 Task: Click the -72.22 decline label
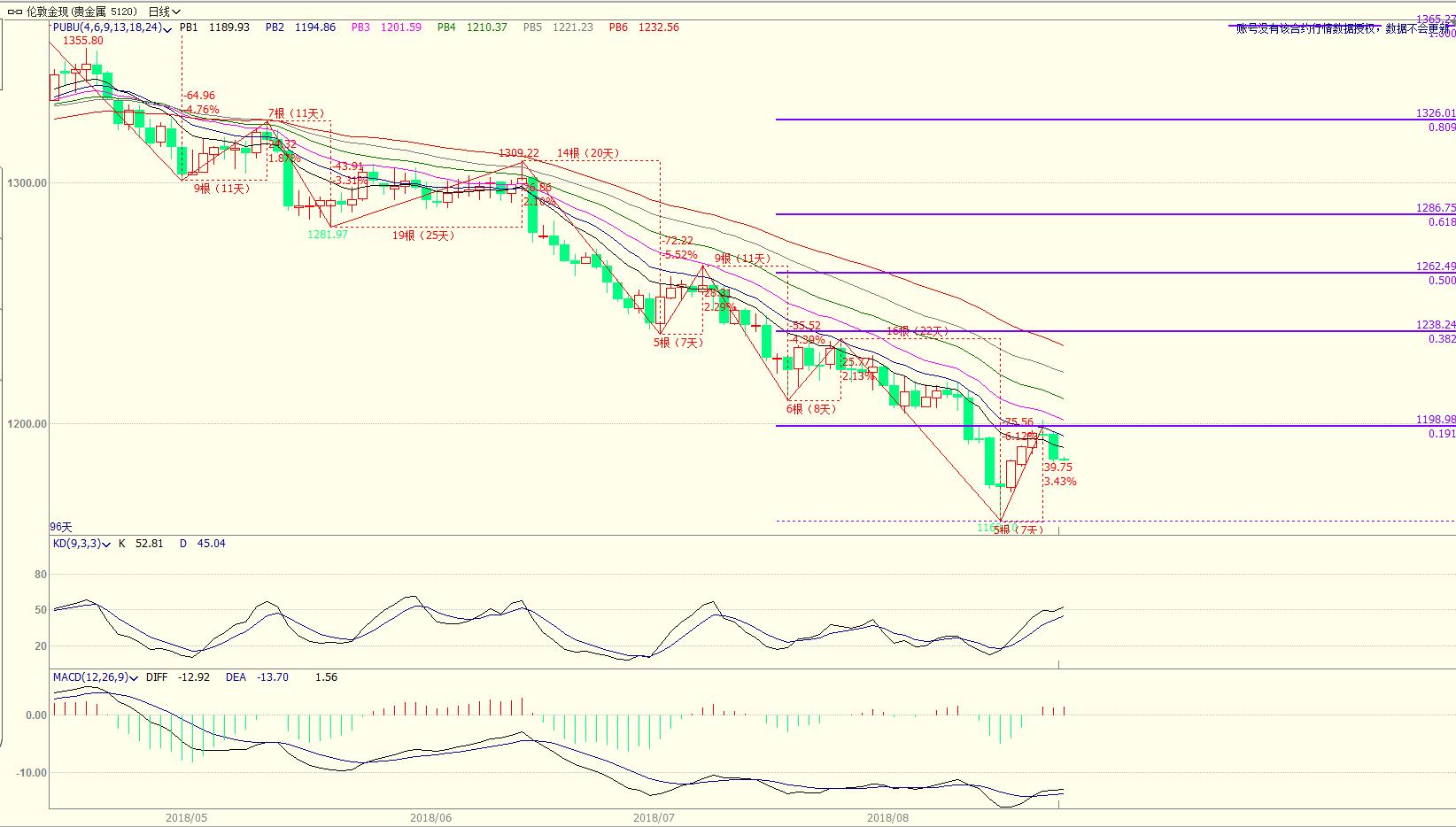pyautogui.click(x=678, y=241)
